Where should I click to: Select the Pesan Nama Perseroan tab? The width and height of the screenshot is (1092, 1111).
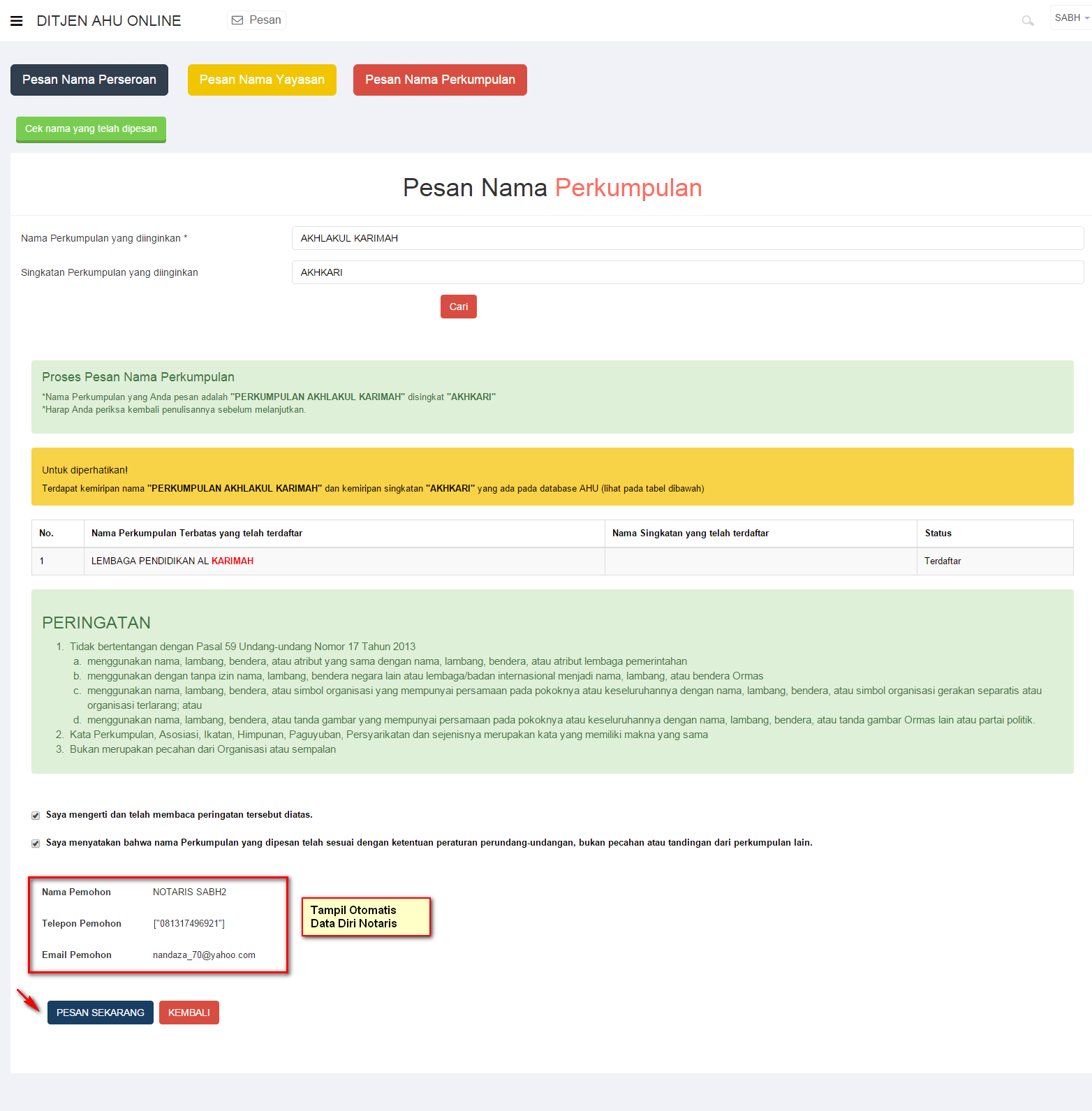89,80
